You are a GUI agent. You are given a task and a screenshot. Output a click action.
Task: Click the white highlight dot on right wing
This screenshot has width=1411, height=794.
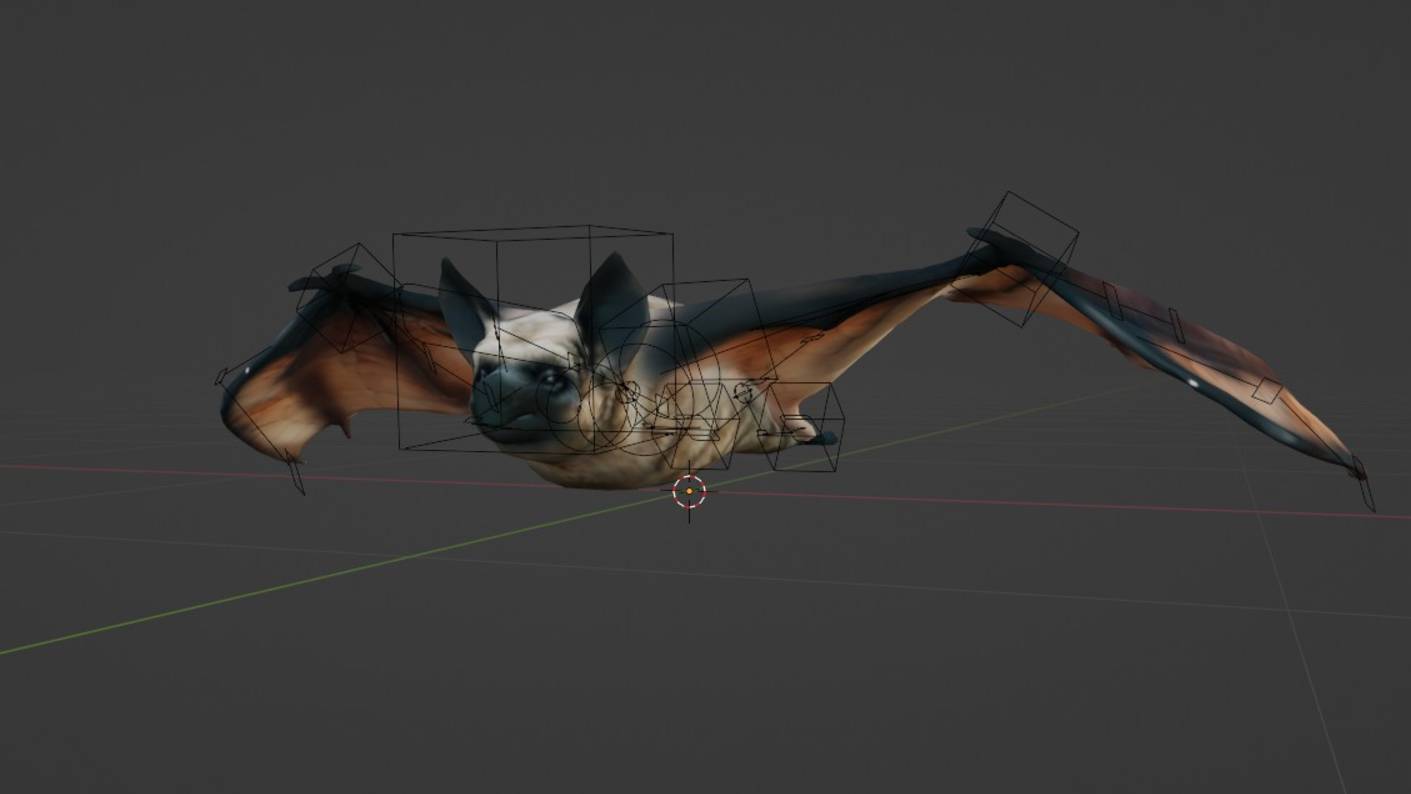click(1191, 381)
